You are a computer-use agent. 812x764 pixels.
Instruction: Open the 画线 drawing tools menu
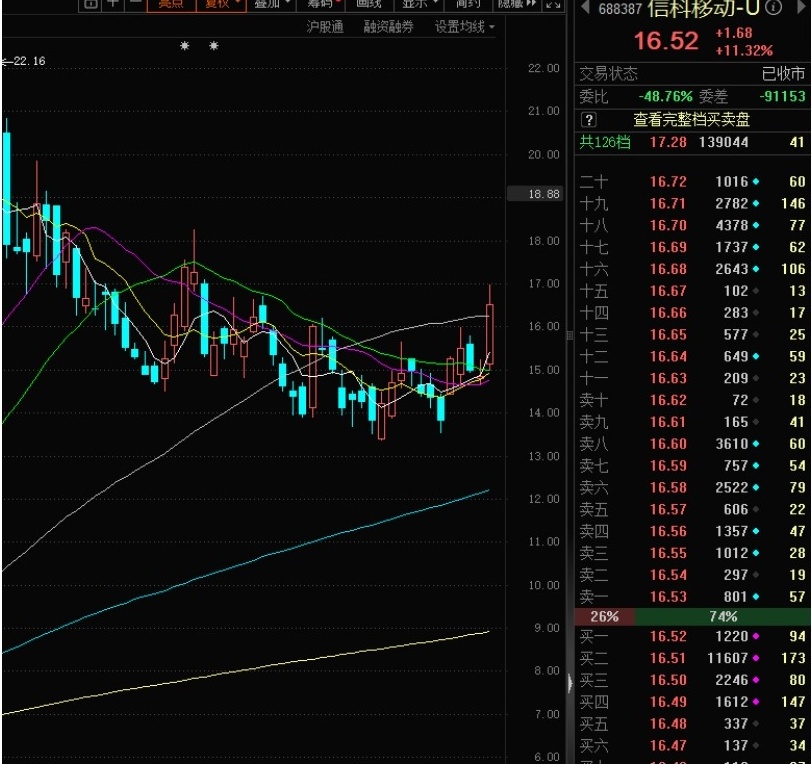tap(369, 4)
